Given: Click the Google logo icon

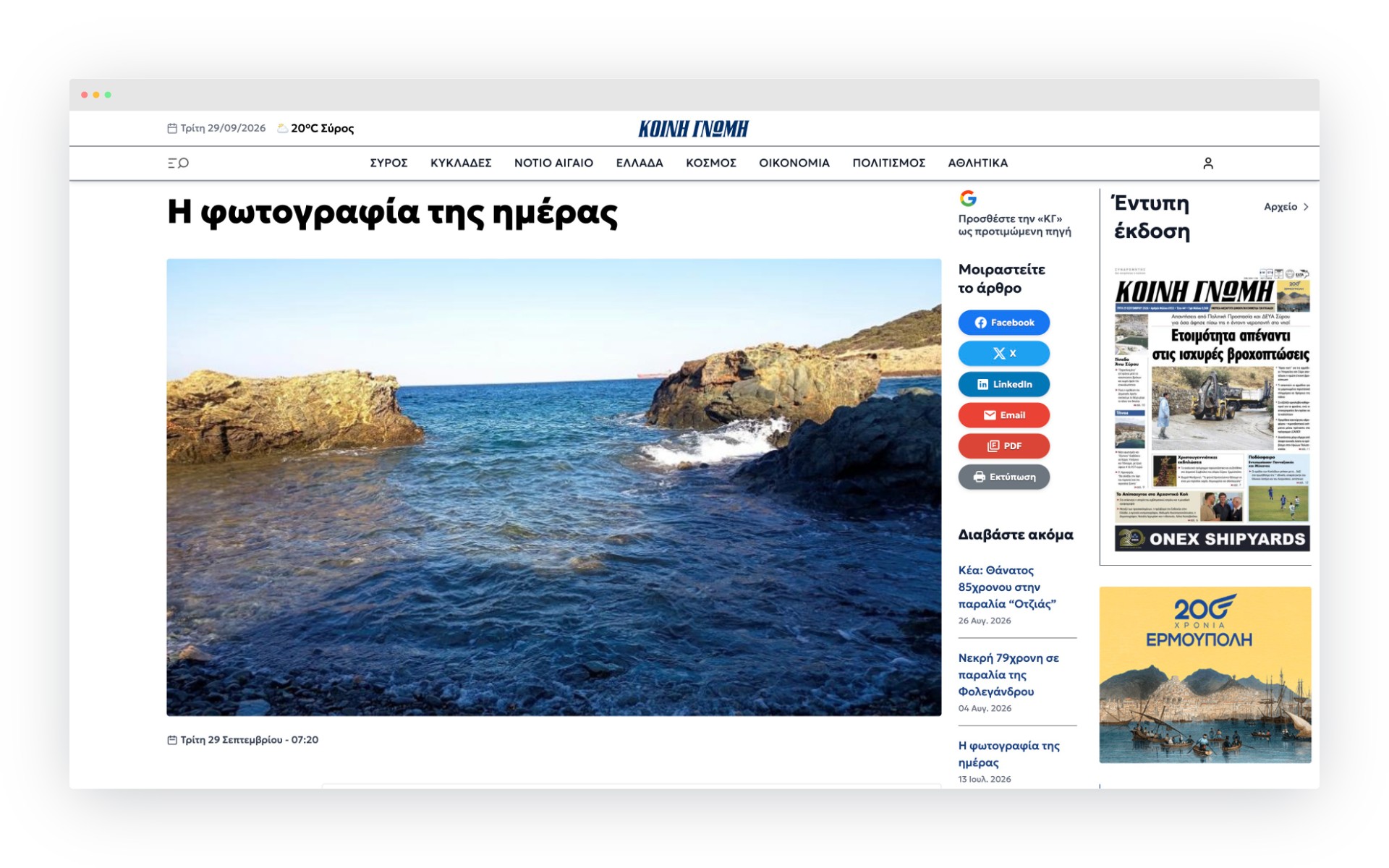Looking at the screenshot, I should click(x=968, y=198).
